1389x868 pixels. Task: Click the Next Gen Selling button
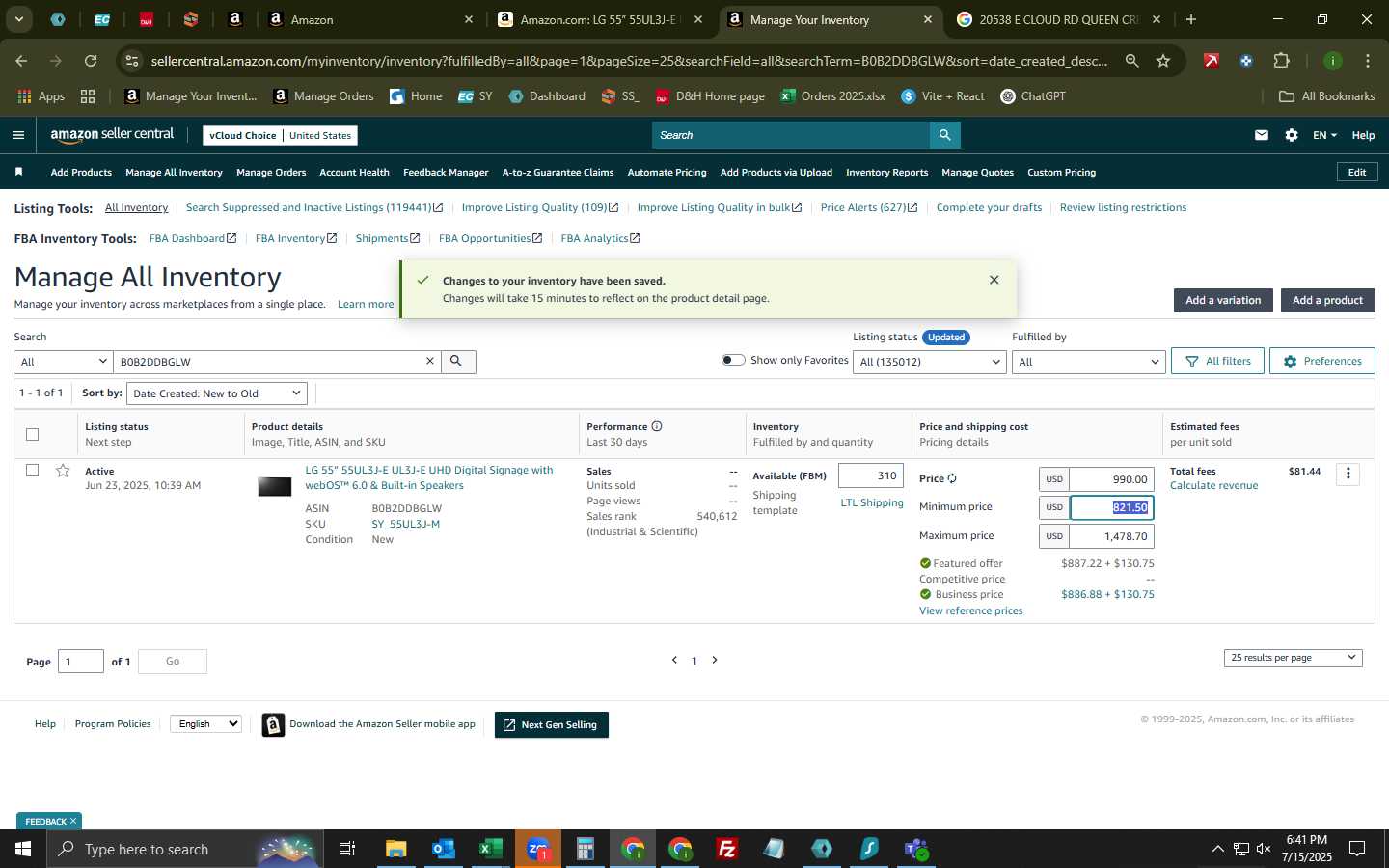(551, 724)
